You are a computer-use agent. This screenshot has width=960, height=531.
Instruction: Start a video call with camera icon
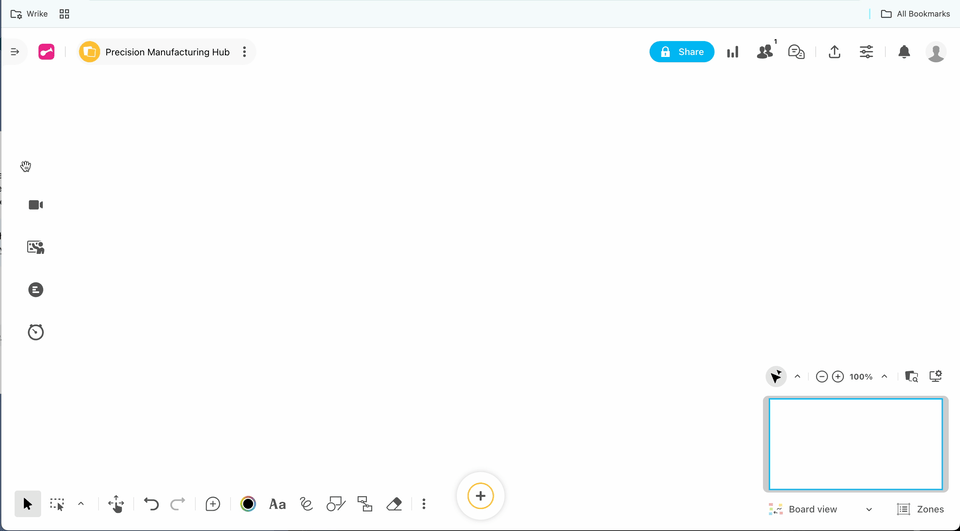coord(36,205)
